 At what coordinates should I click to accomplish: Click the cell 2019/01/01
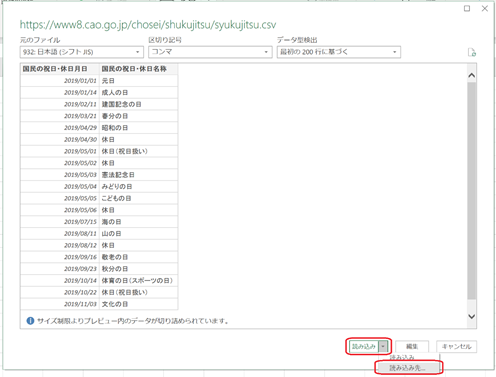(x=60, y=81)
